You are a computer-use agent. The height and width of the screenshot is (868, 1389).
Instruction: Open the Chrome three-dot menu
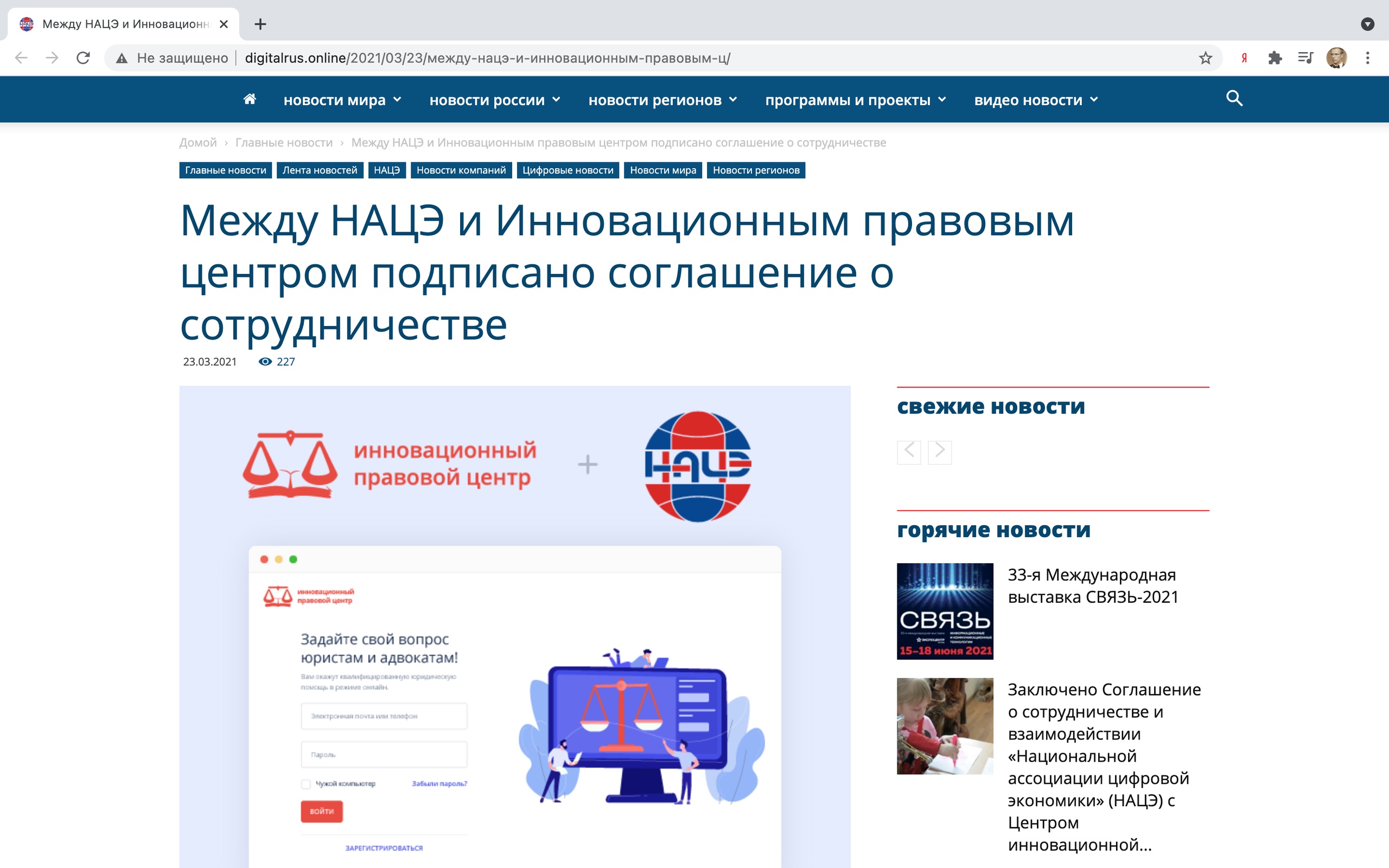[x=1367, y=58]
